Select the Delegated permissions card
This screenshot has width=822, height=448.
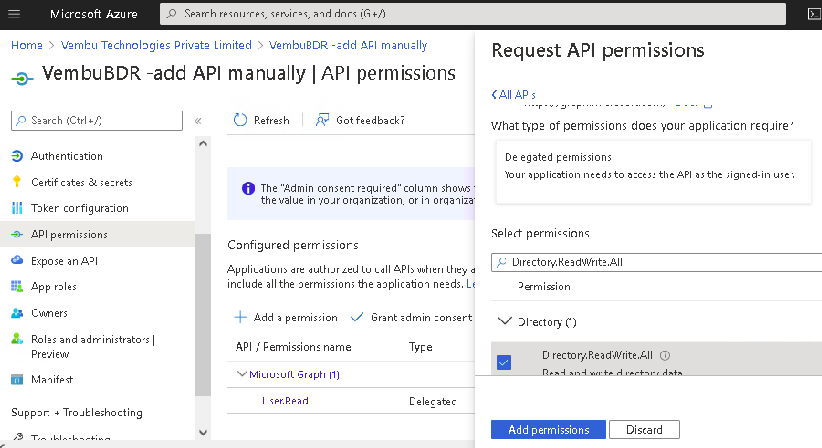click(x=653, y=171)
